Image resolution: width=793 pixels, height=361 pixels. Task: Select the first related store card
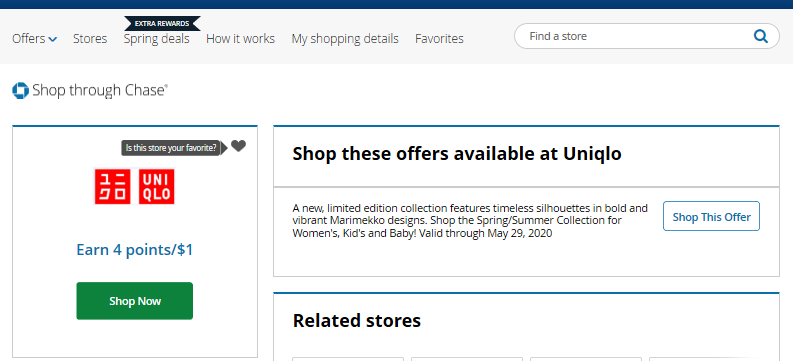click(x=348, y=359)
